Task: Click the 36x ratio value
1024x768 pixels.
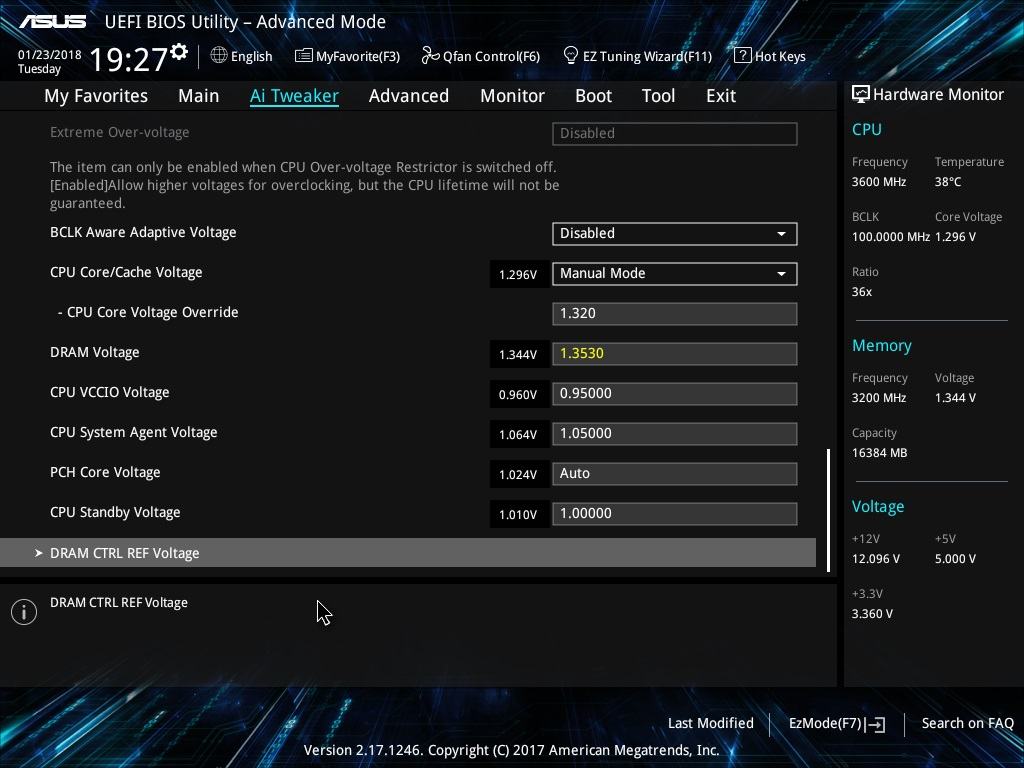Action: pyautogui.click(x=862, y=292)
